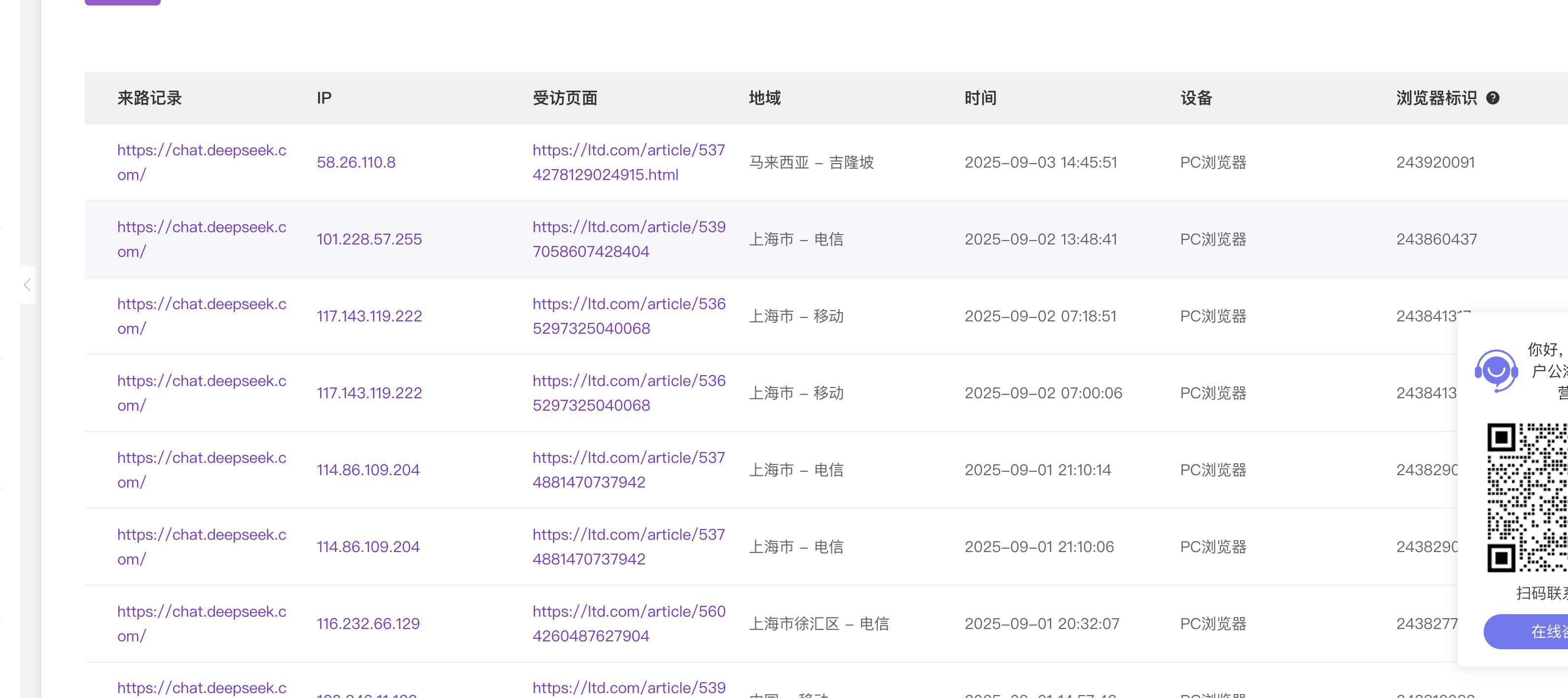Click the 受访页面 column header
The image size is (1568, 698).
point(564,98)
